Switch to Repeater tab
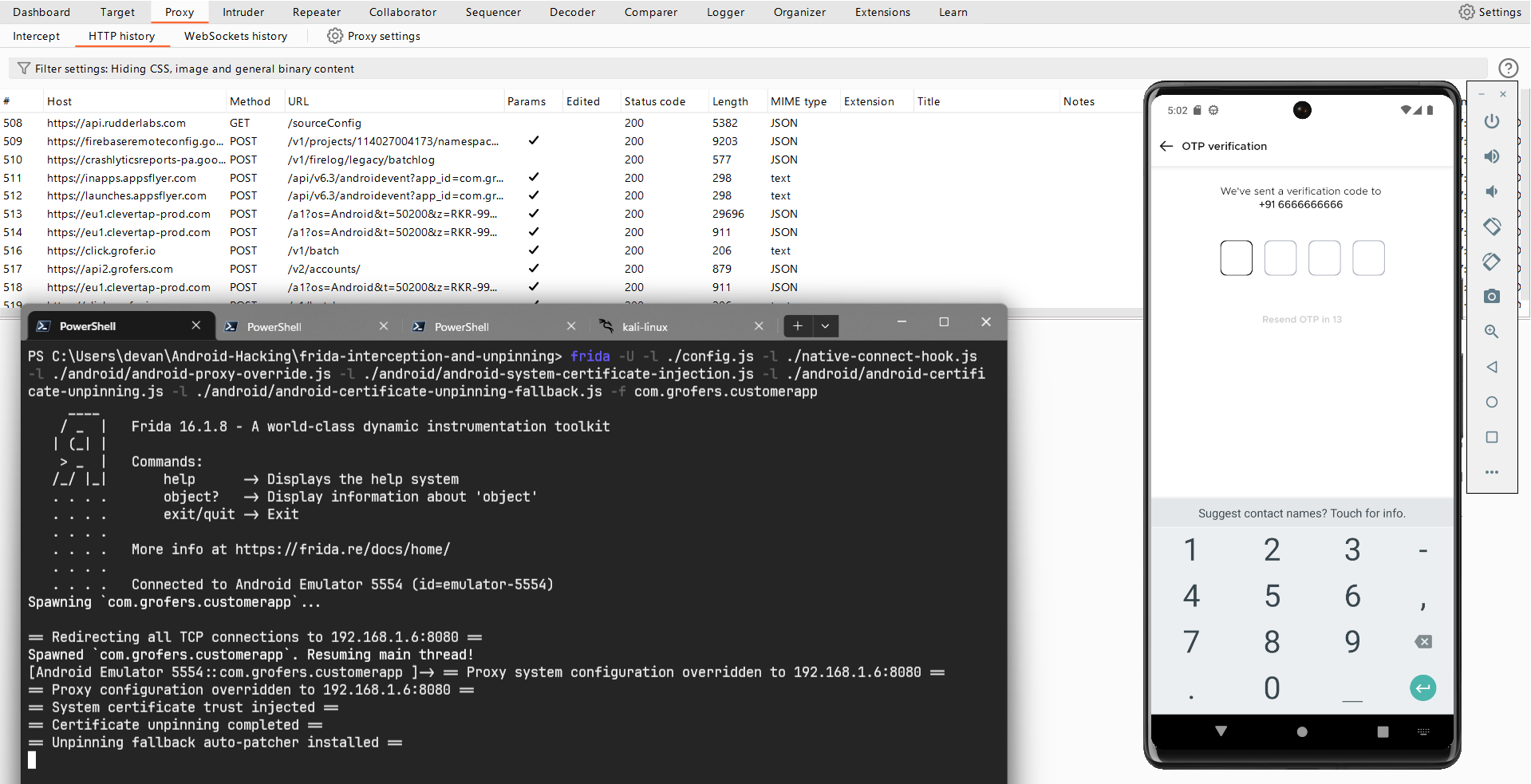This screenshot has height=784, width=1531. click(317, 12)
